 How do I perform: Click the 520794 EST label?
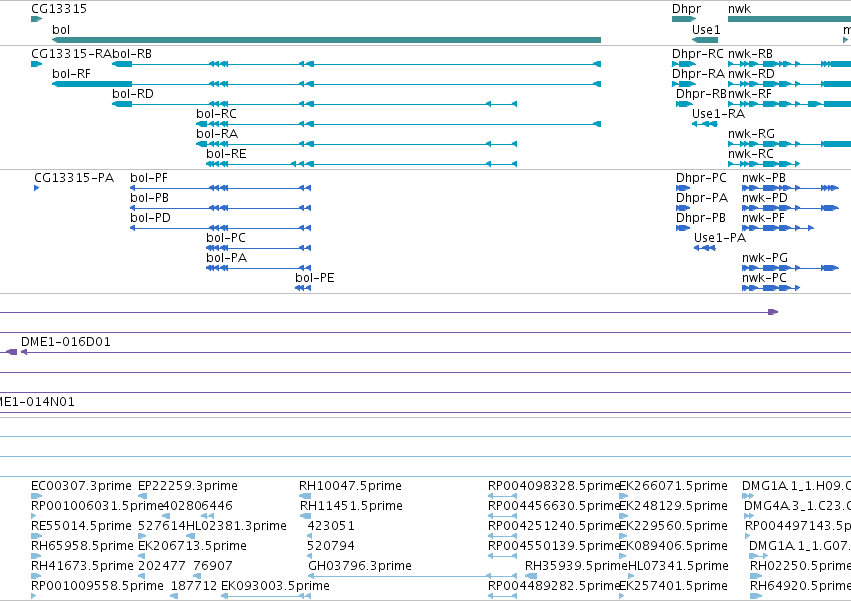pyautogui.click(x=331, y=546)
